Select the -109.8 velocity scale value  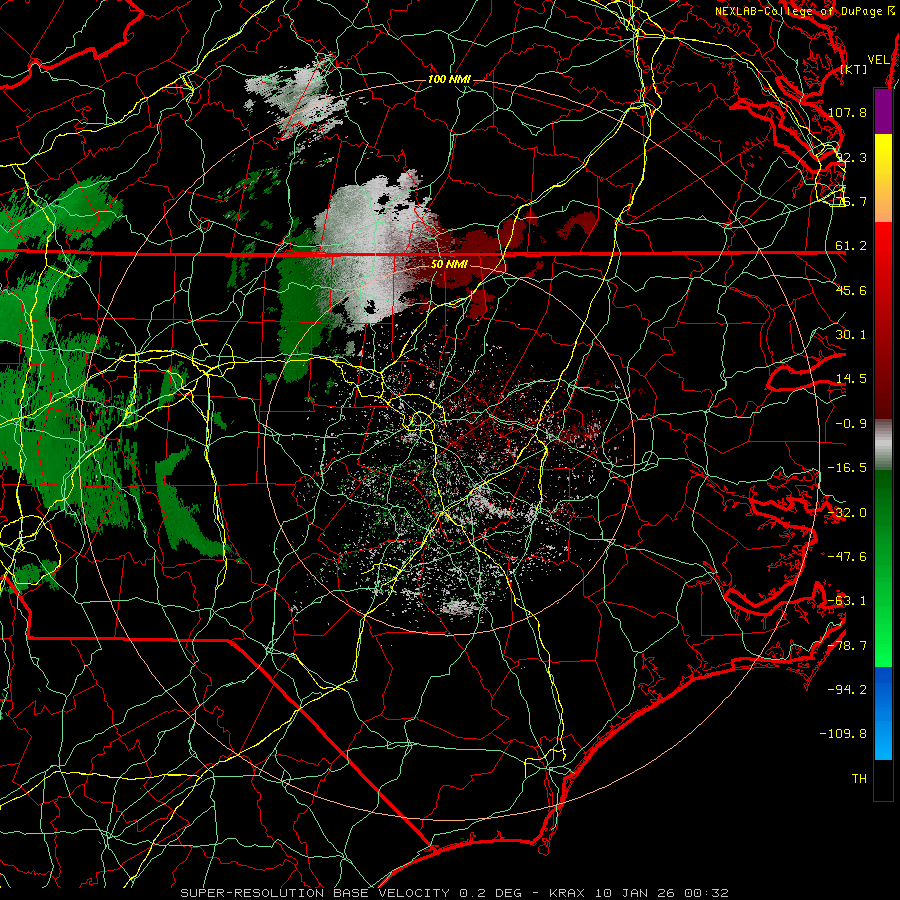pyautogui.click(x=844, y=734)
